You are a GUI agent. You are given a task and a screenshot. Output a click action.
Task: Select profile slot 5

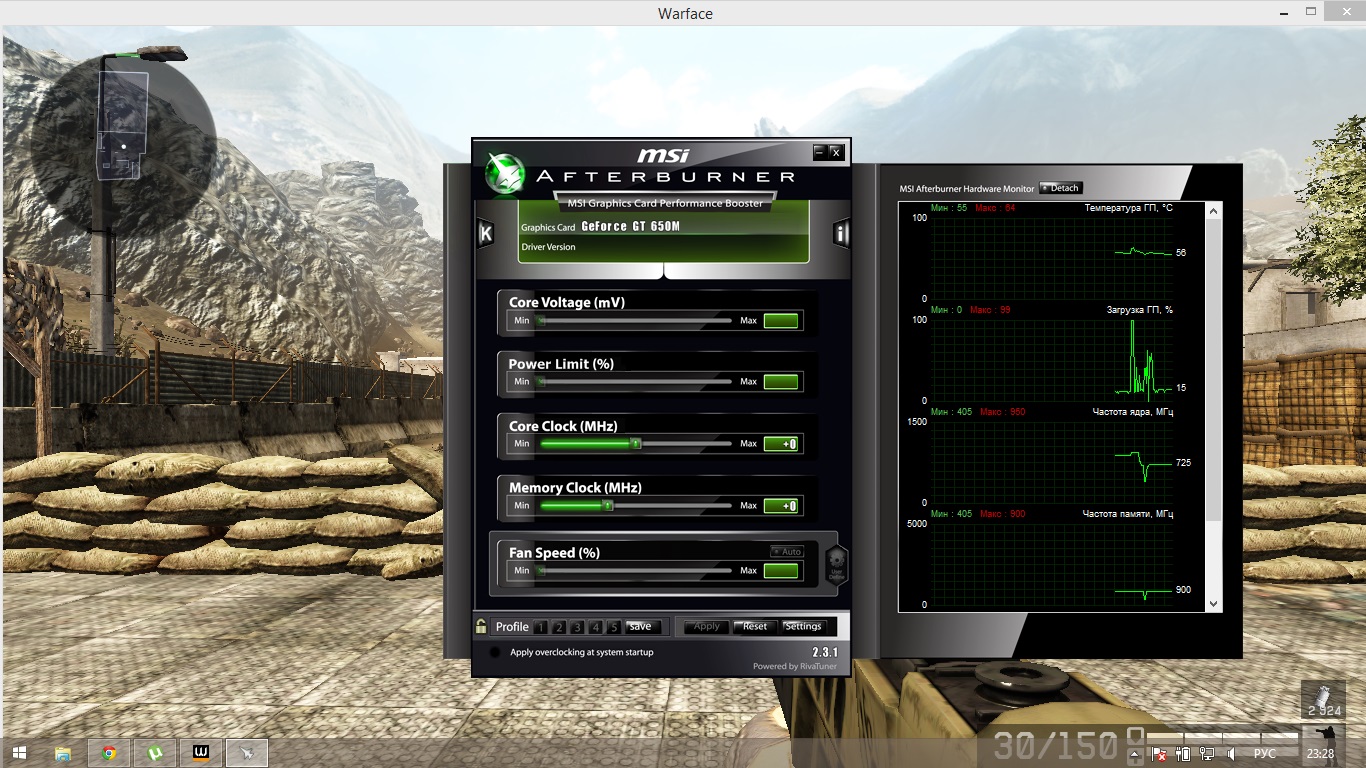614,627
